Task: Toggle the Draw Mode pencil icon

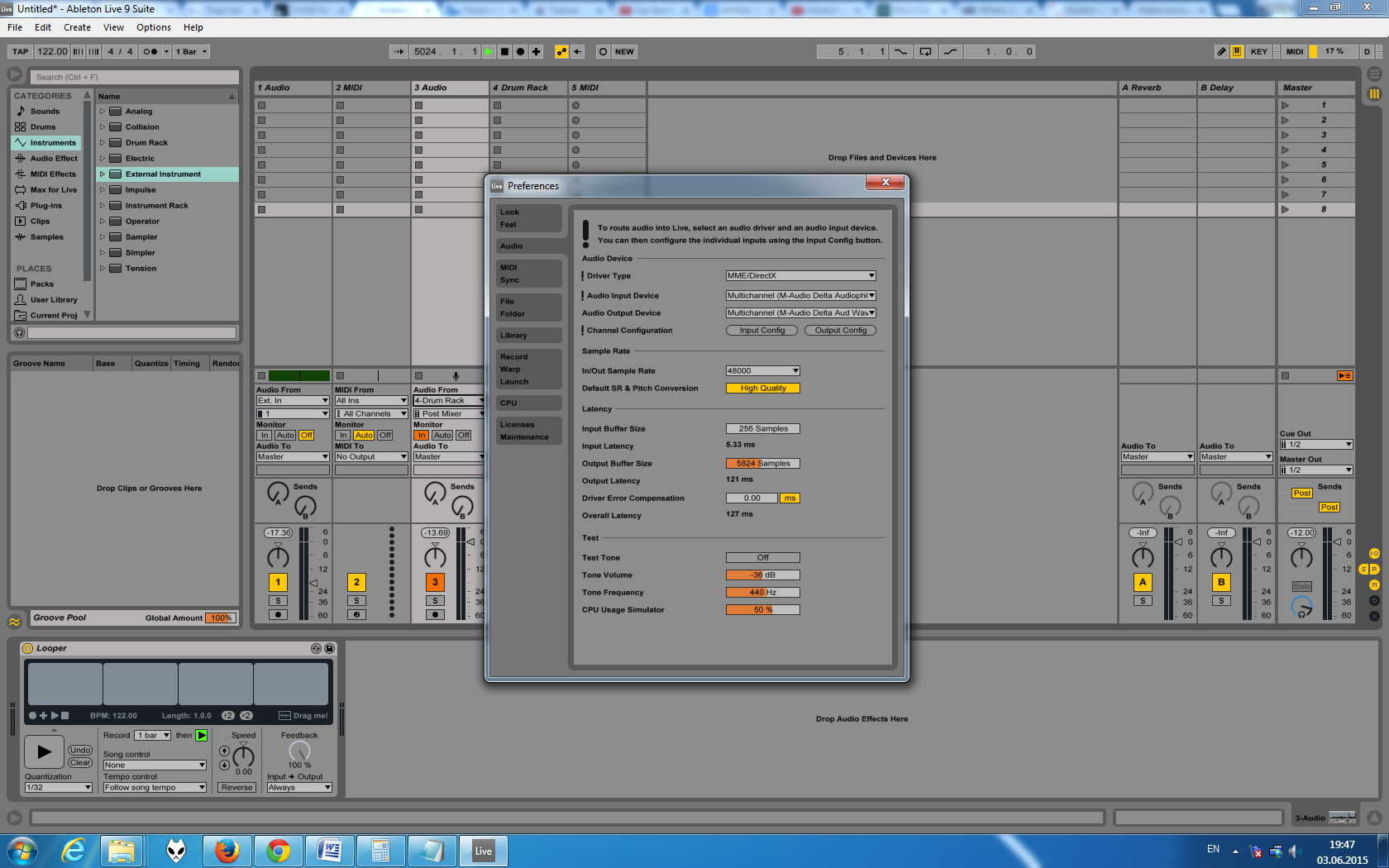Action: tap(1221, 51)
